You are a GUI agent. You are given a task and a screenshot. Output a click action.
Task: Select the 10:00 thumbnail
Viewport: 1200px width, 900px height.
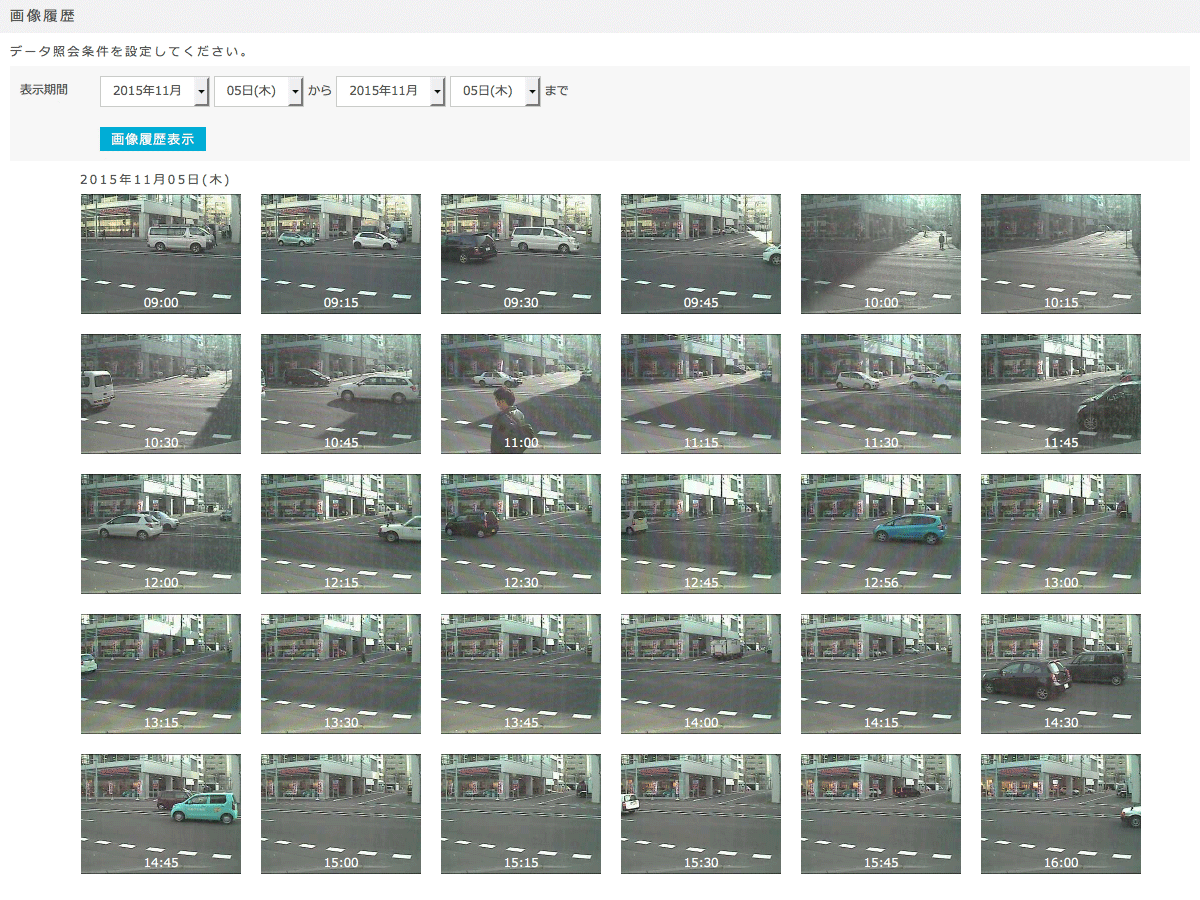pos(881,254)
